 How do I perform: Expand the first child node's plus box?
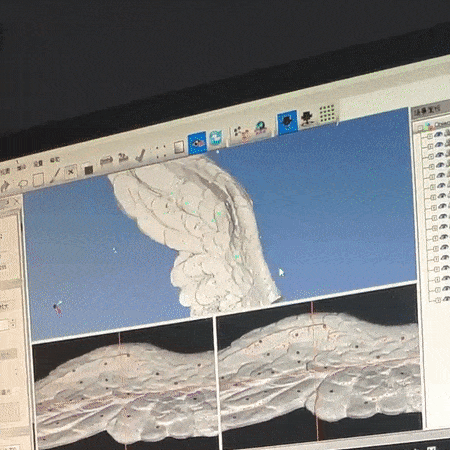[x=429, y=136]
